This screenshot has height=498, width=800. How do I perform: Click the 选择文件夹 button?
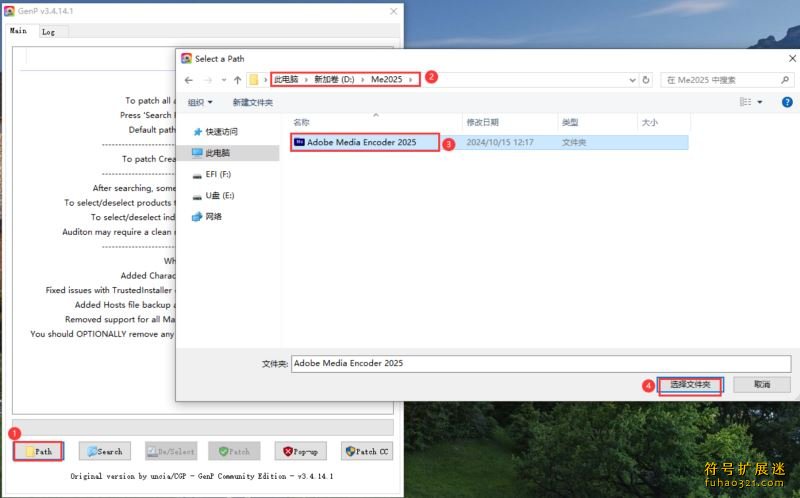click(x=690, y=384)
